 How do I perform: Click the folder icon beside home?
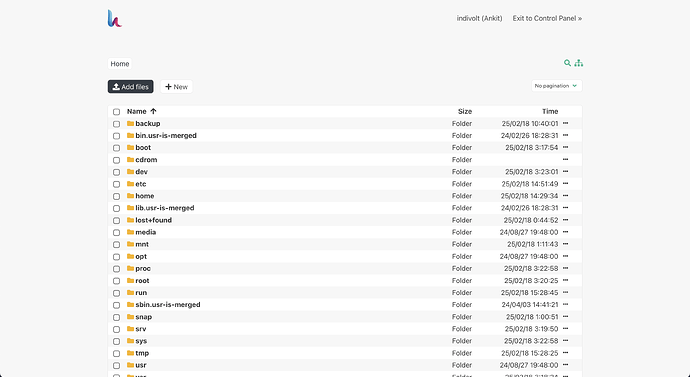pos(130,196)
